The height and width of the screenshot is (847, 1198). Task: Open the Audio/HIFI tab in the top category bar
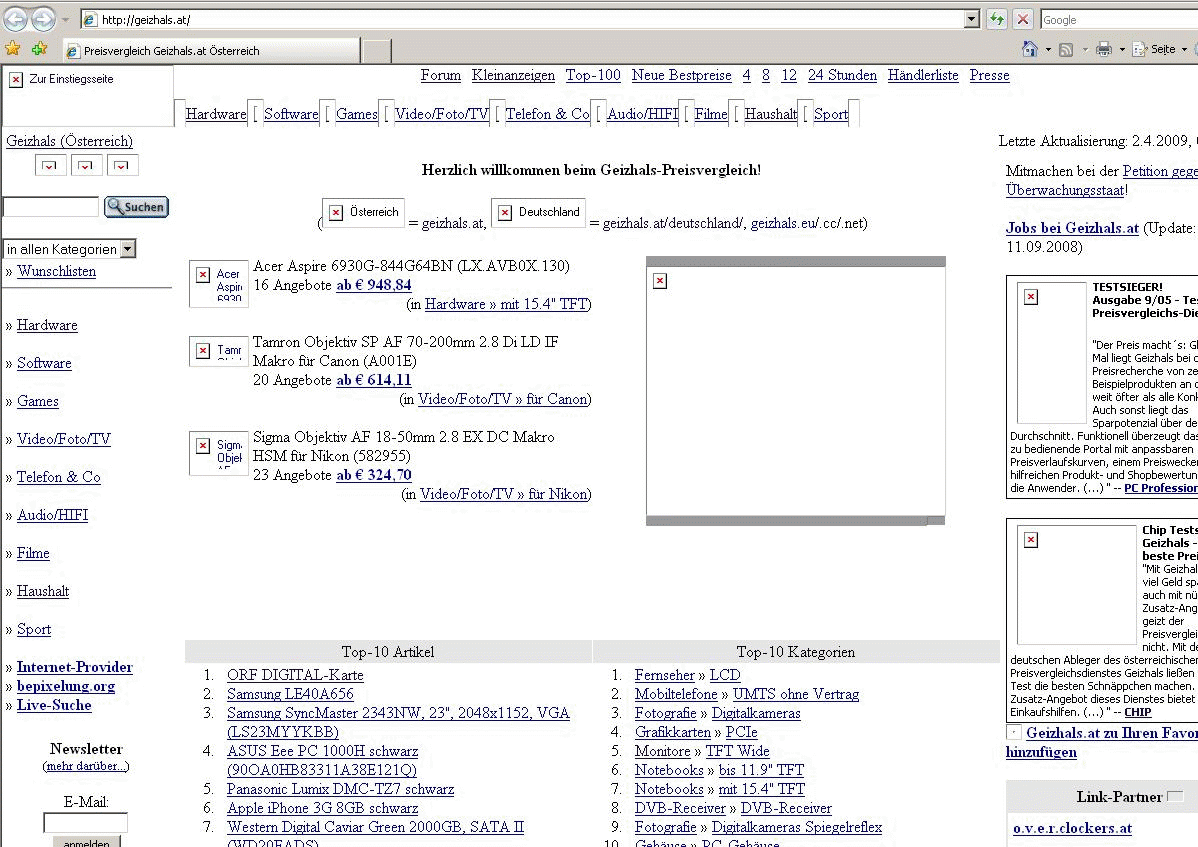643,114
